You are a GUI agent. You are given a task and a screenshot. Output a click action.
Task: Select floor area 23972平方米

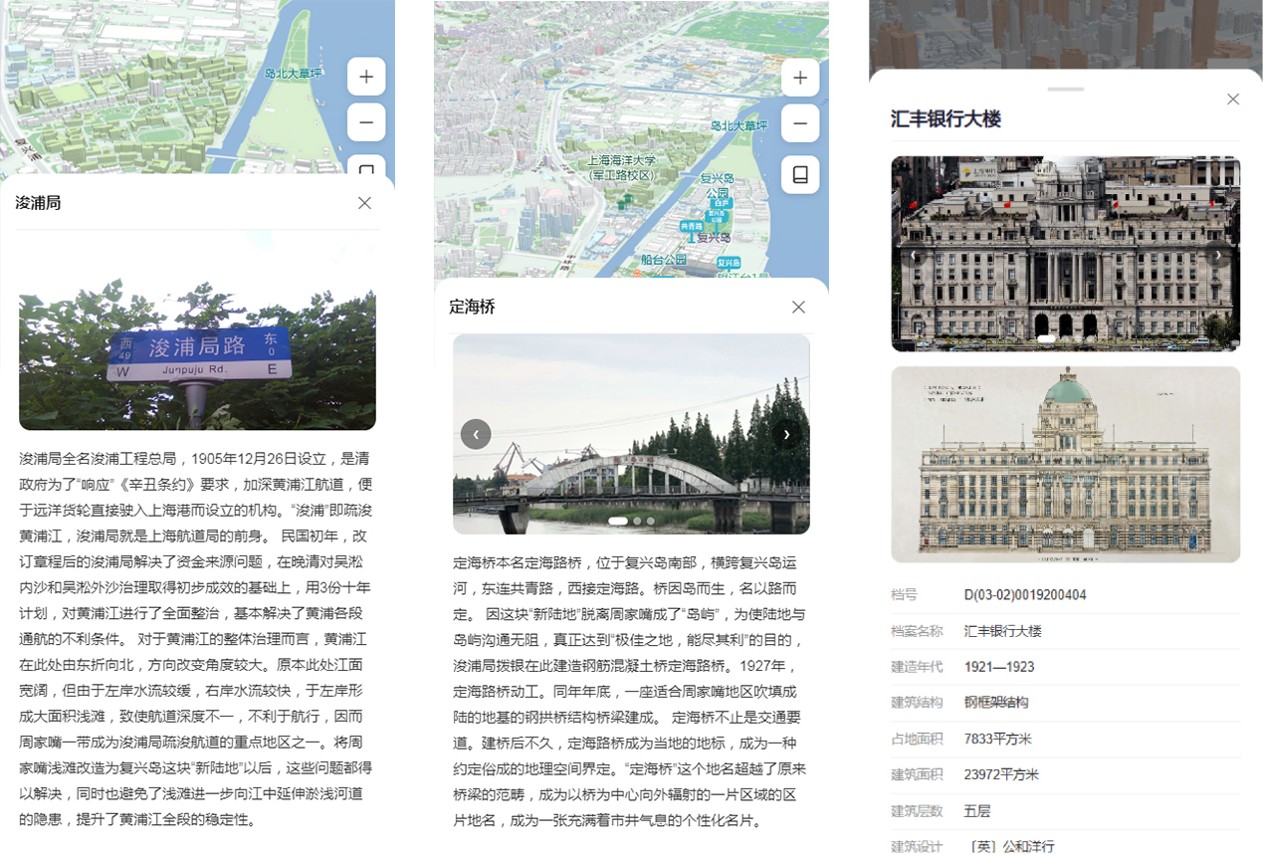[x=1001, y=775]
